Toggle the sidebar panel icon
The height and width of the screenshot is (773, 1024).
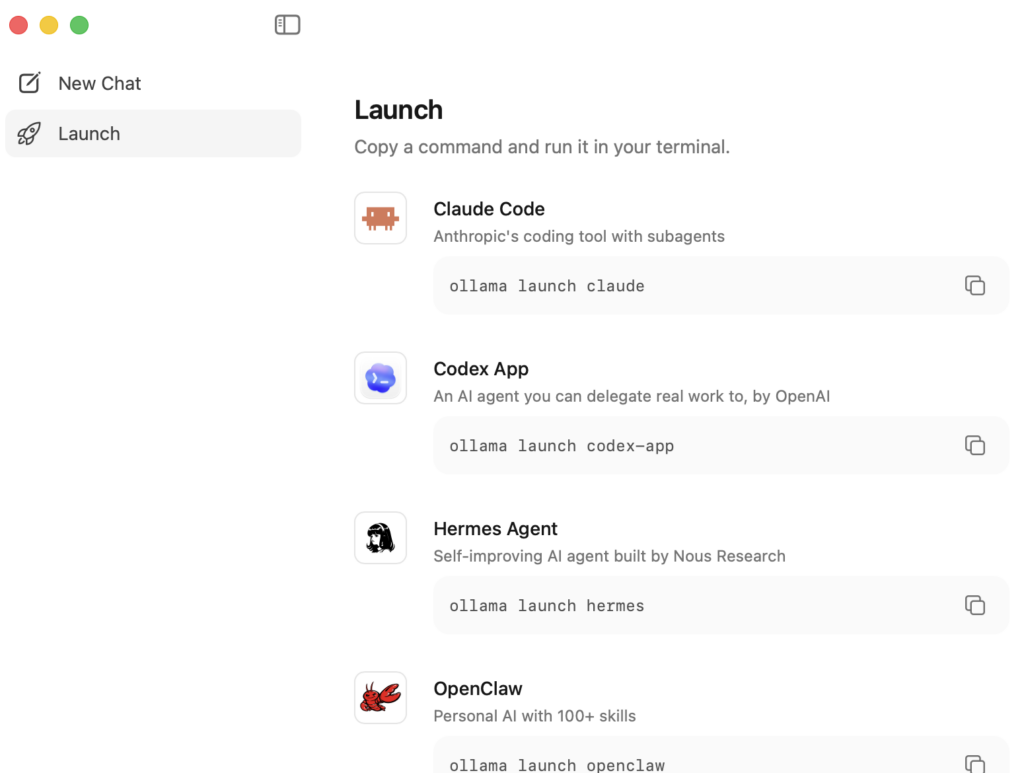(287, 25)
